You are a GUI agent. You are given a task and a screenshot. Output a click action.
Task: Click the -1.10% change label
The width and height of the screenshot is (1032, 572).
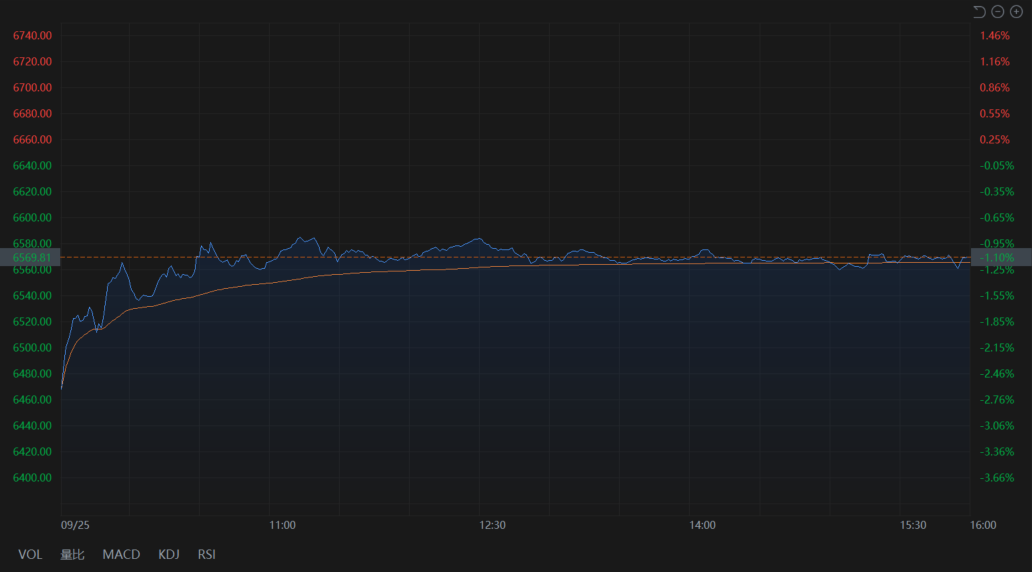tap(1000, 257)
